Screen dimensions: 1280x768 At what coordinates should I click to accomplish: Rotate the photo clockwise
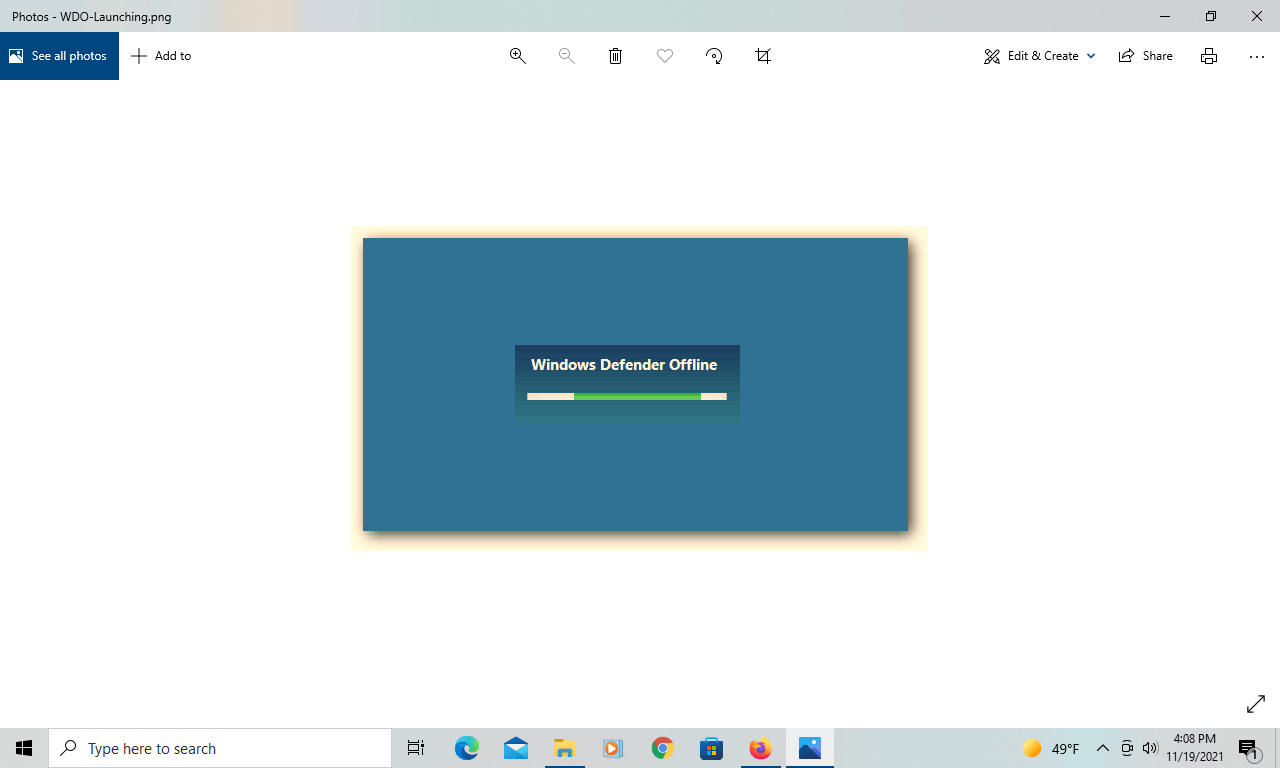click(714, 56)
